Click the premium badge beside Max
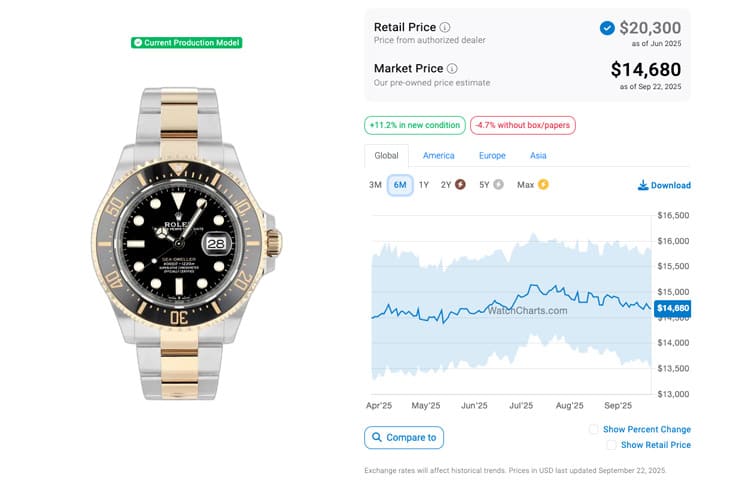This screenshot has width=730, height=482. (544, 185)
